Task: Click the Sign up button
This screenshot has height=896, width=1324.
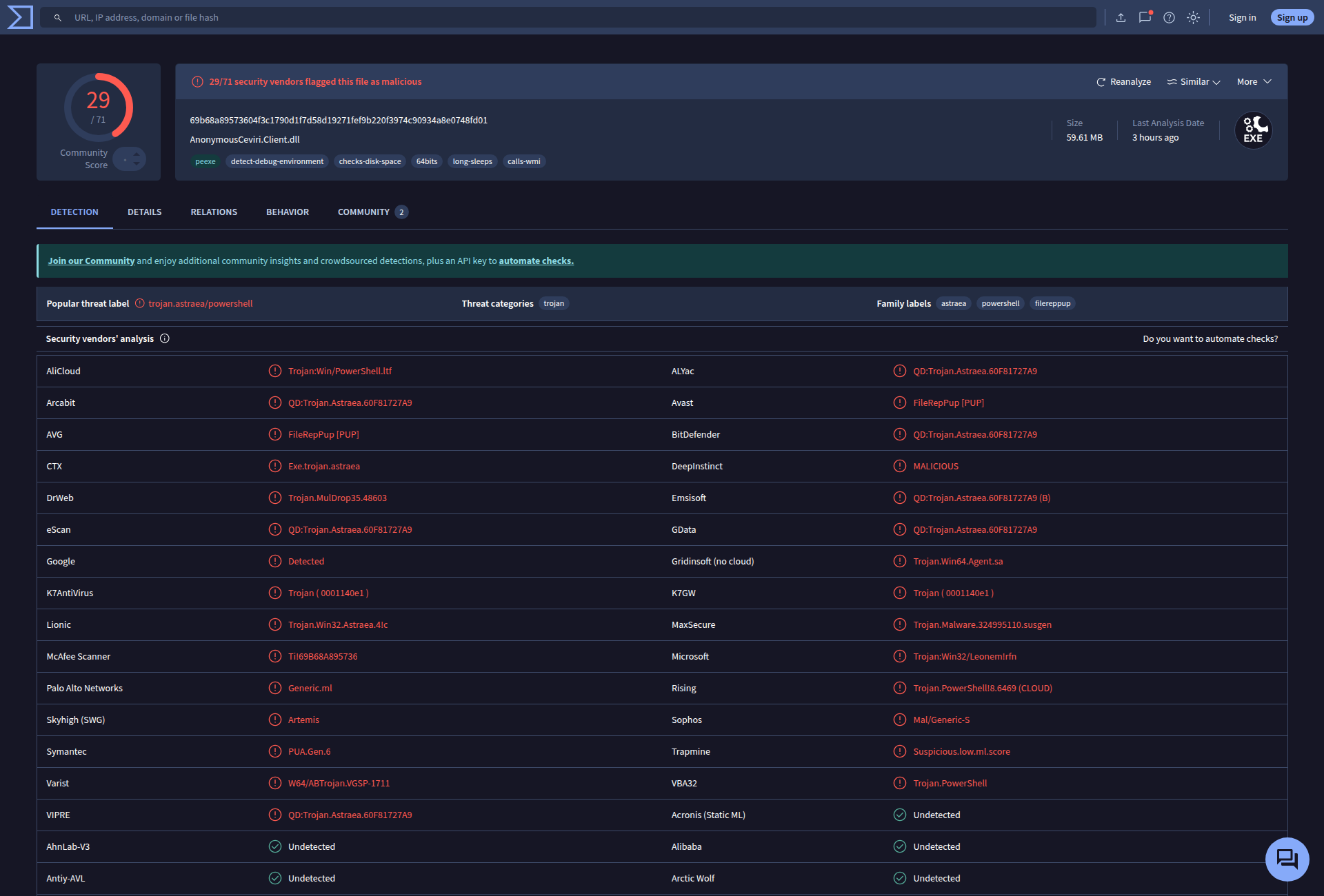Action: click(x=1292, y=18)
